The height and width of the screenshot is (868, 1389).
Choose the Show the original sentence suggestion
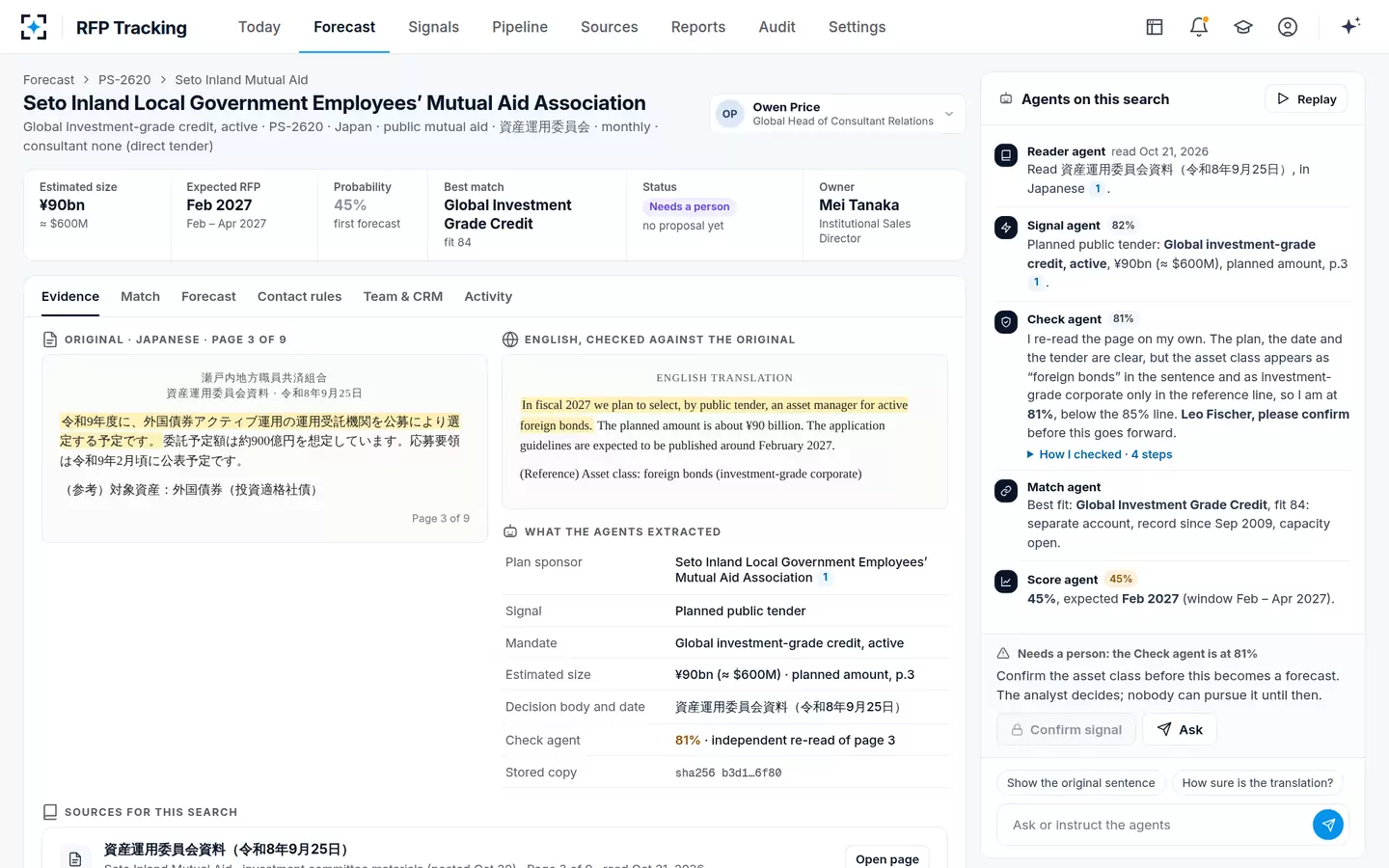[1080, 783]
